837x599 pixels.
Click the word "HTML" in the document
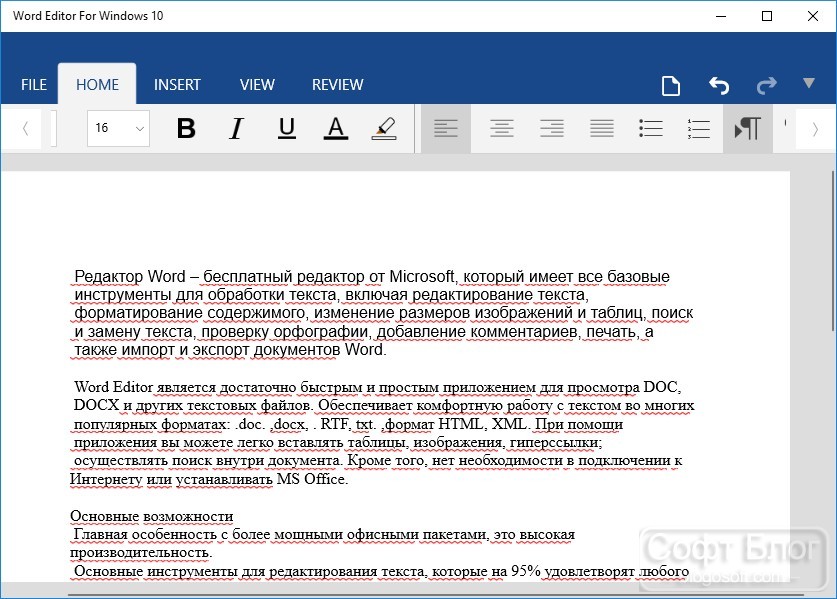click(x=461, y=424)
